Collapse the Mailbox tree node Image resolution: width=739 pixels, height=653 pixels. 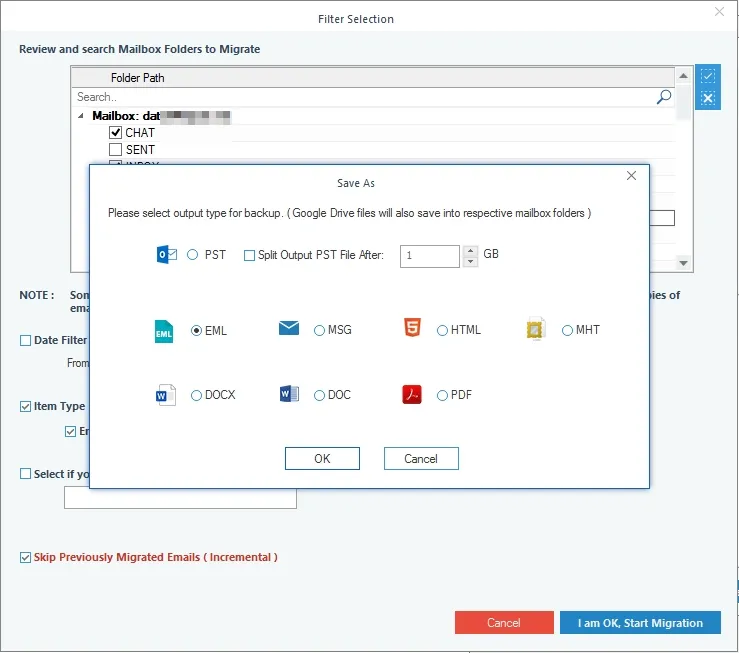(x=81, y=116)
